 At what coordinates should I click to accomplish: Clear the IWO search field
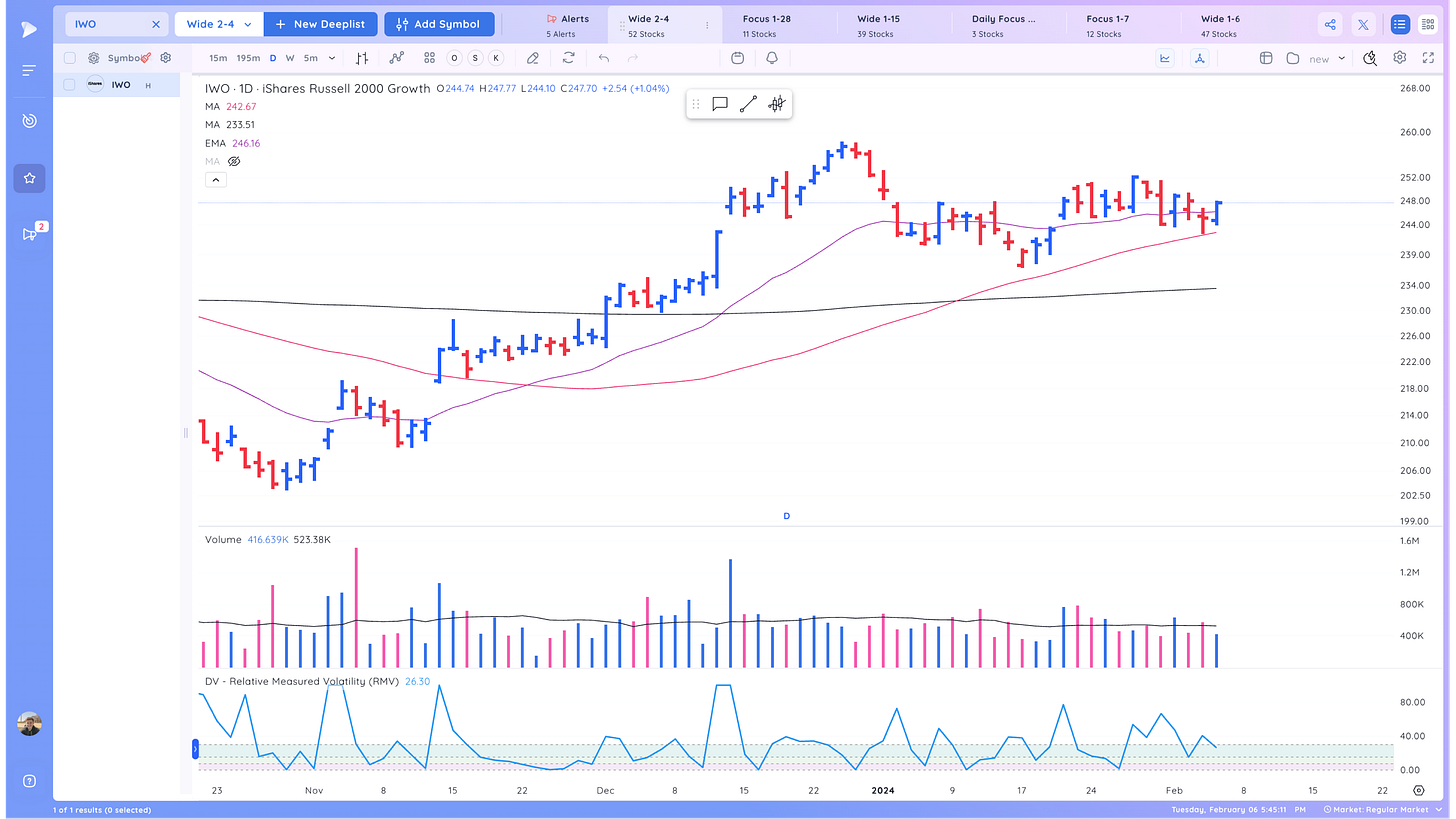pyautogui.click(x=156, y=24)
